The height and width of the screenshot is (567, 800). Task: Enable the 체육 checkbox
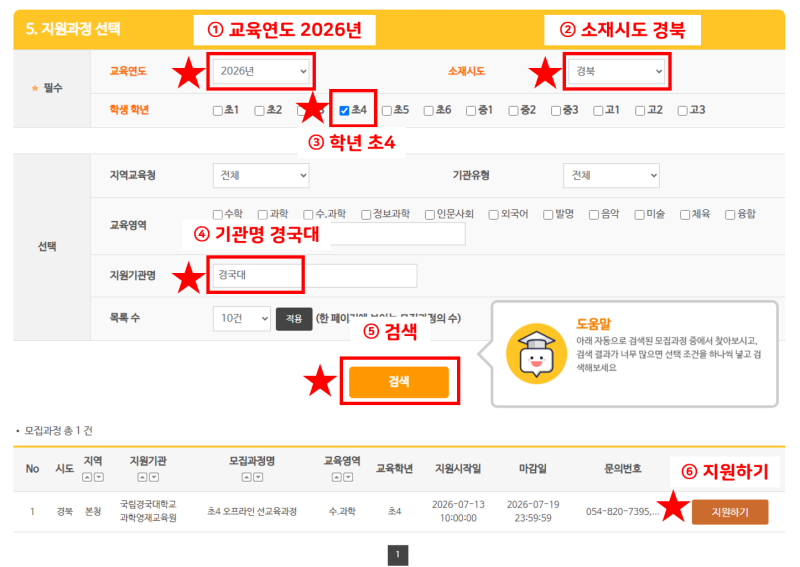click(685, 214)
